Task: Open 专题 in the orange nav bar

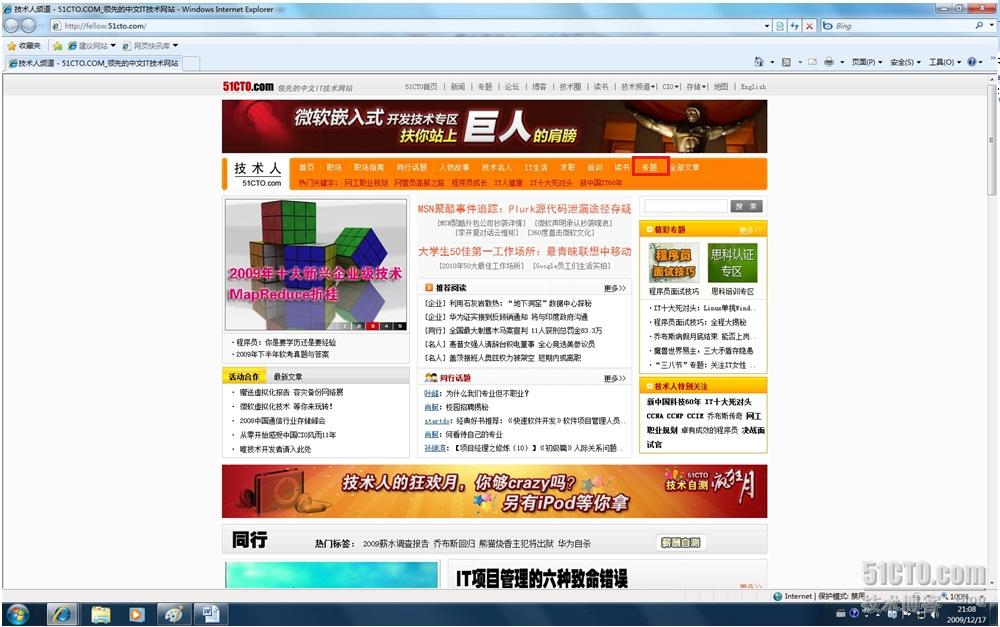Action: pyautogui.click(x=650, y=167)
